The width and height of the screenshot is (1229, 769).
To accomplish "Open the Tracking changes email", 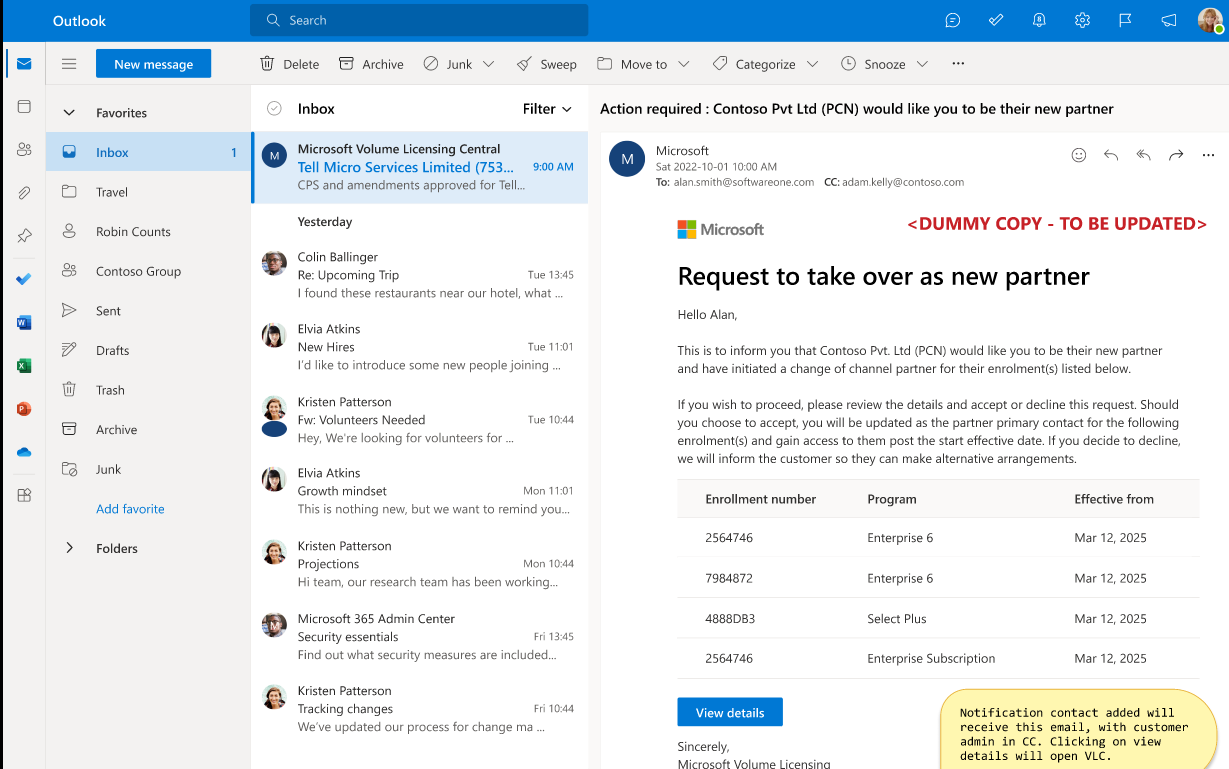I will coord(420,709).
